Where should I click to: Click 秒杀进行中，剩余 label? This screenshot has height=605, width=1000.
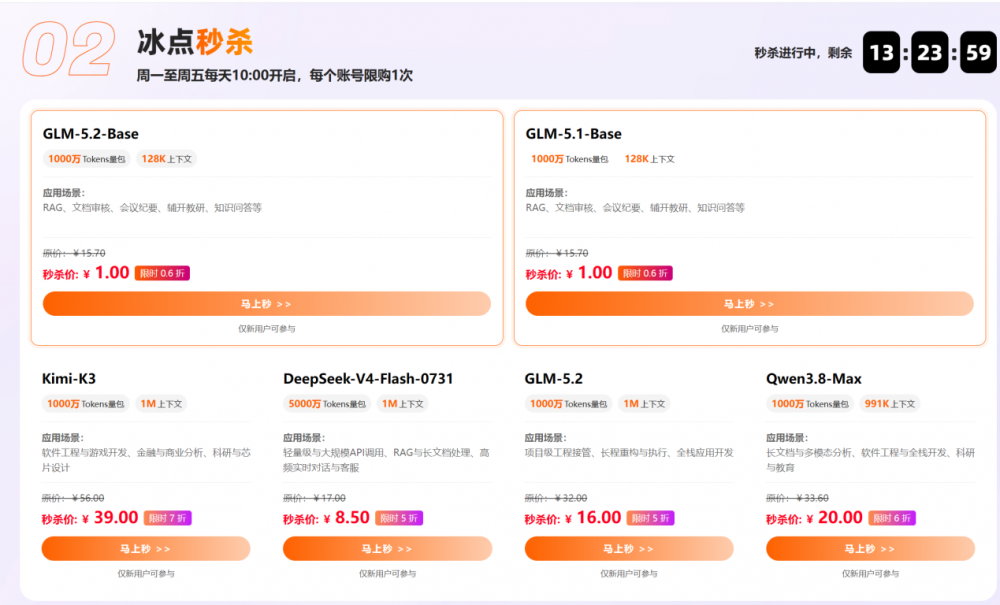tap(803, 53)
